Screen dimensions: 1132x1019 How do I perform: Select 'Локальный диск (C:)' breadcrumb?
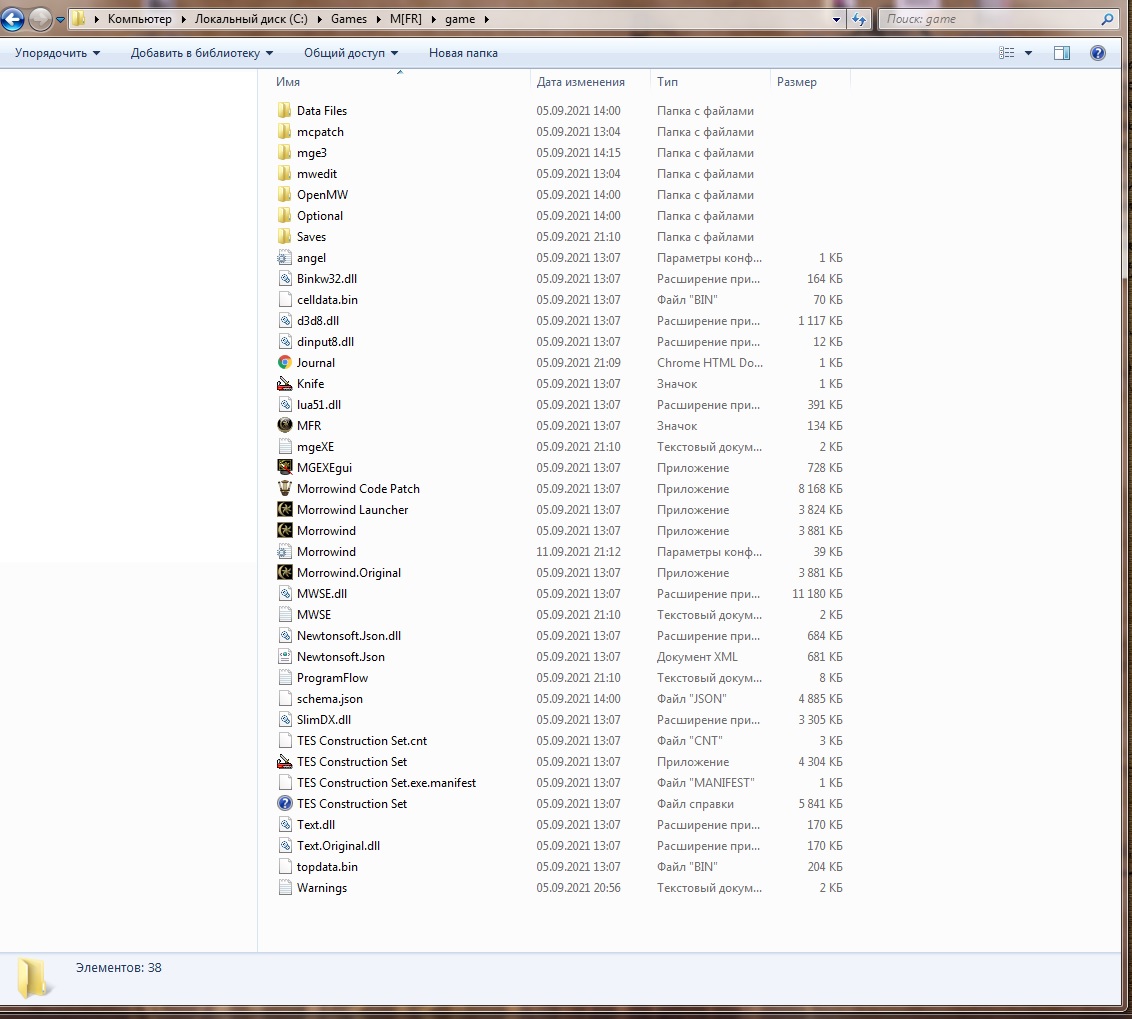point(251,19)
